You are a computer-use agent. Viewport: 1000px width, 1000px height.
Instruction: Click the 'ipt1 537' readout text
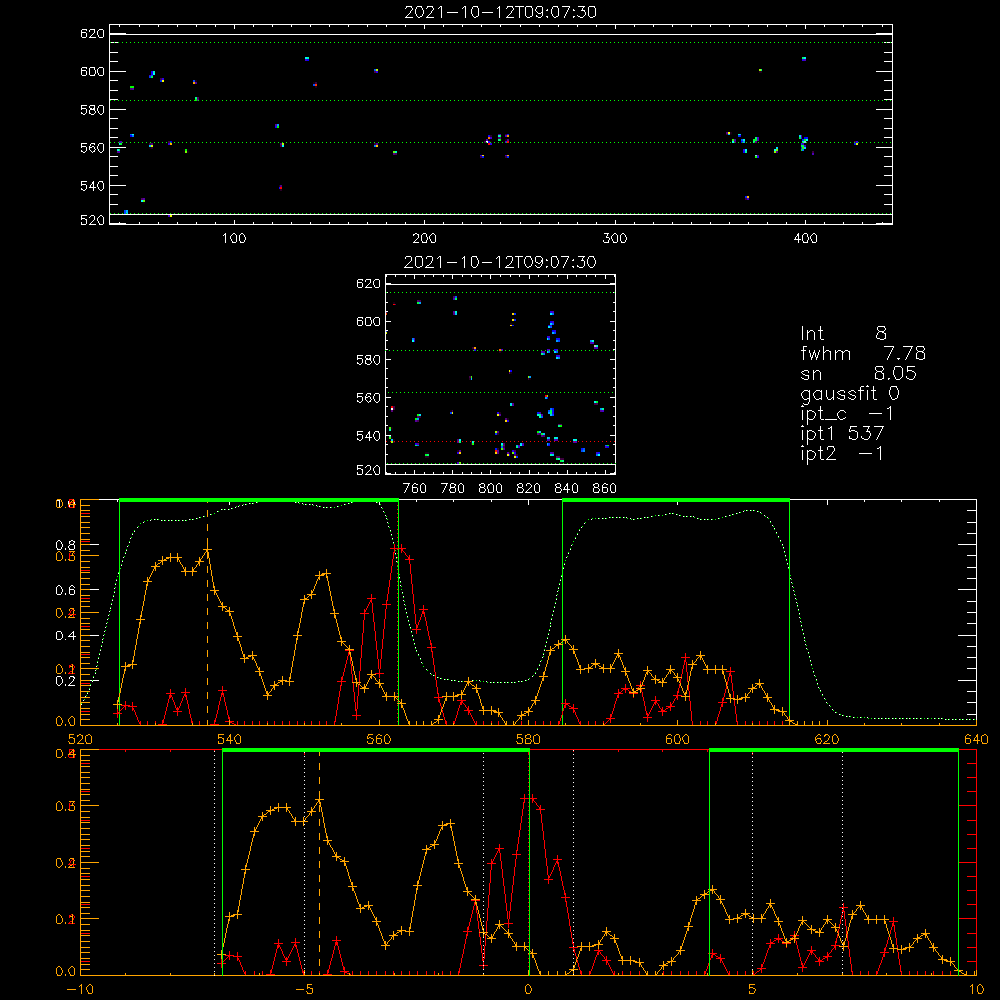coord(842,434)
